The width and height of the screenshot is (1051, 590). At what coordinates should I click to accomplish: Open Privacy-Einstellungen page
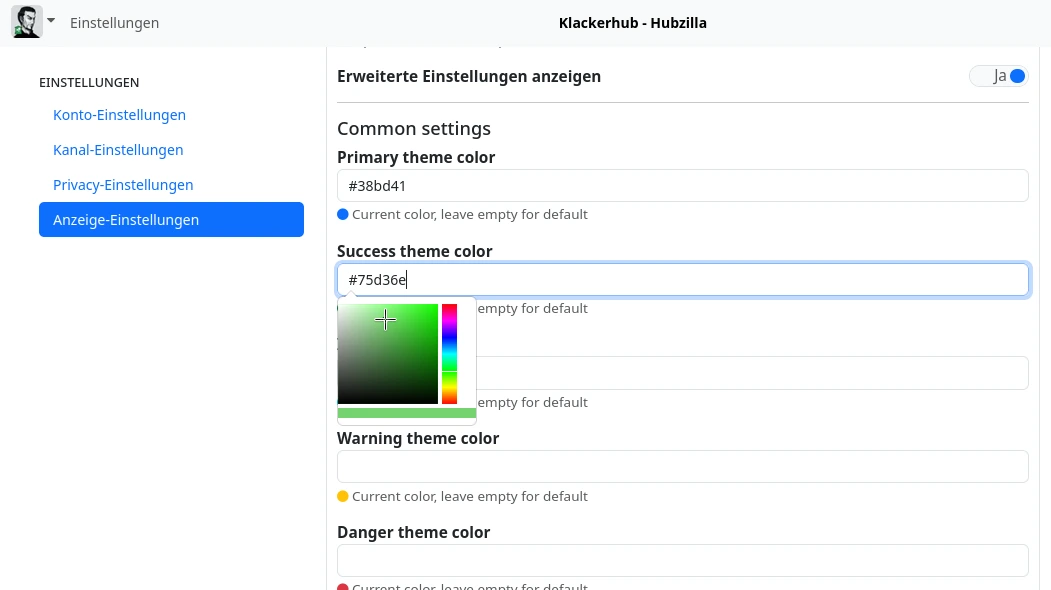[123, 185]
